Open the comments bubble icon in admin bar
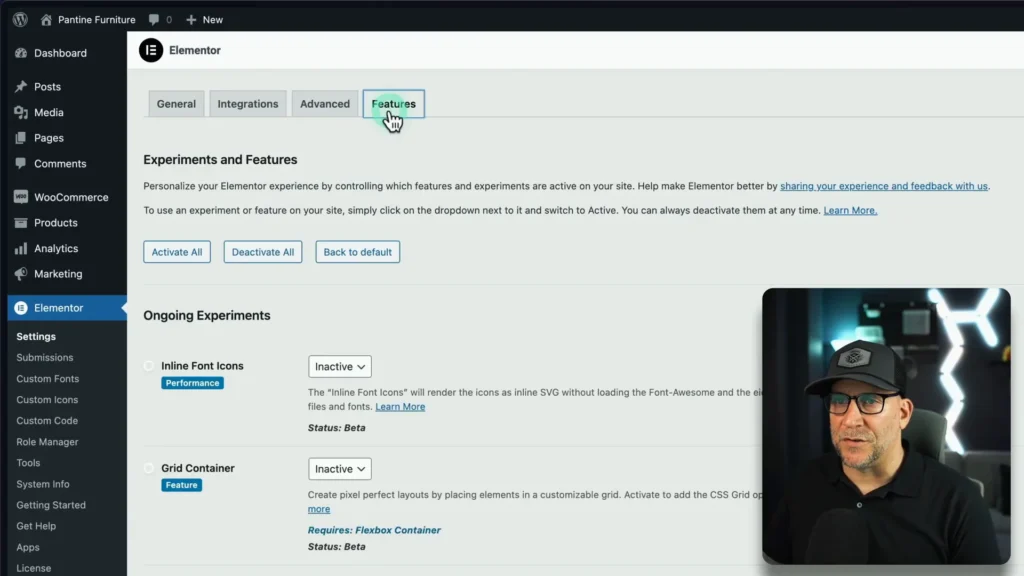The image size is (1024, 576). click(x=153, y=20)
